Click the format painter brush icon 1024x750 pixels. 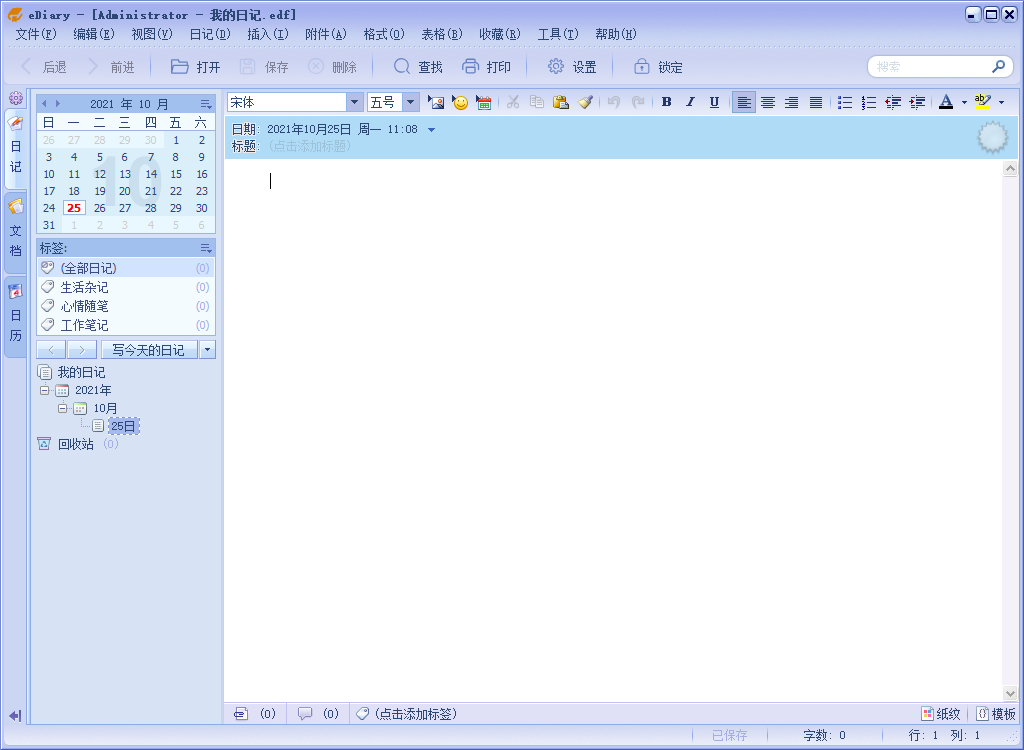(586, 102)
